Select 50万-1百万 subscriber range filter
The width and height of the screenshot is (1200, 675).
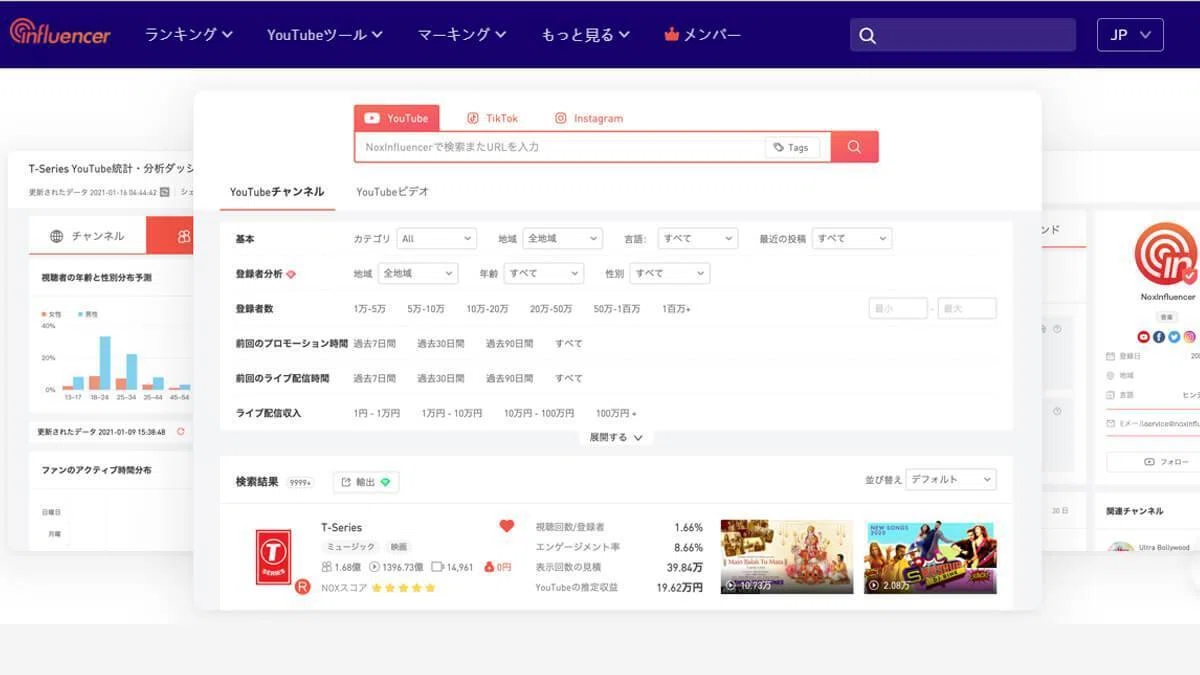tap(617, 309)
